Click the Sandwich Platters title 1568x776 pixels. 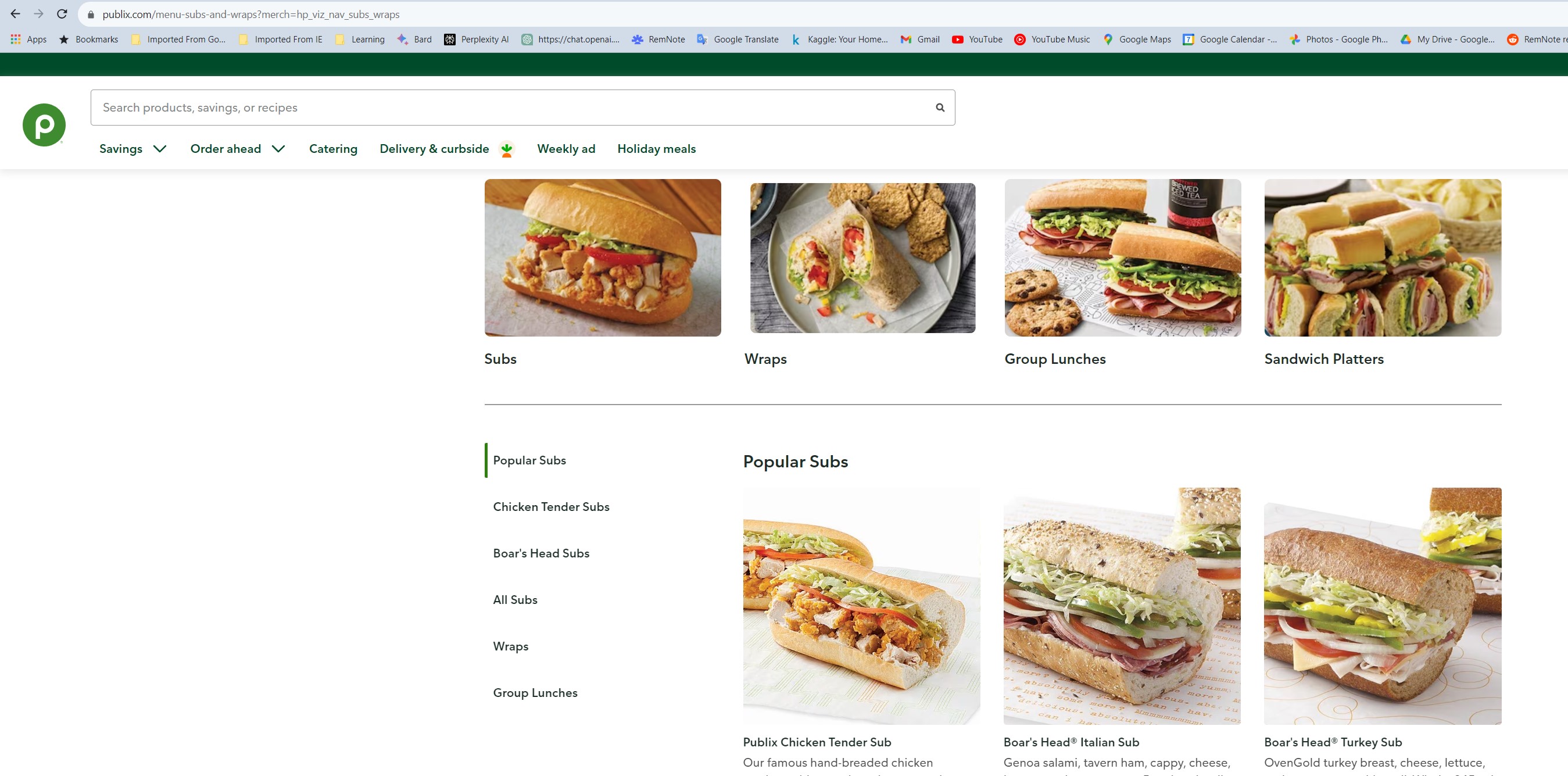(1324, 359)
